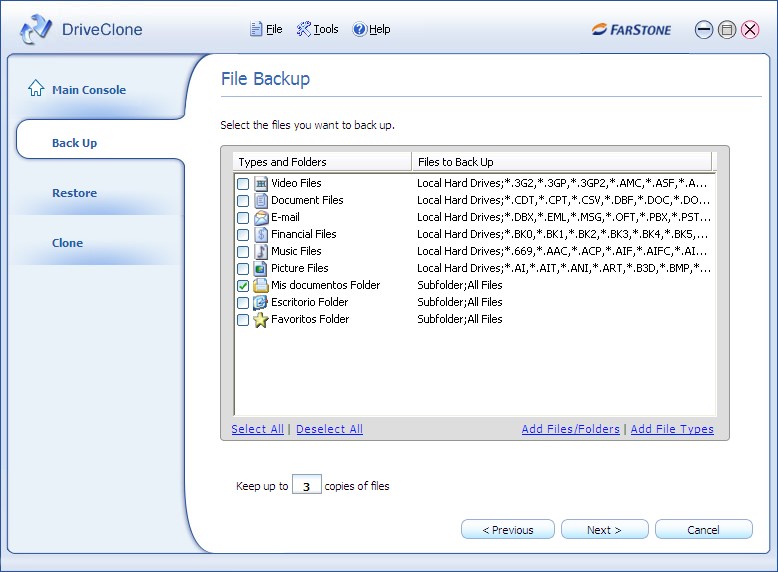Click the copies of files number field
Screen dimensions: 778x572
click(x=306, y=487)
